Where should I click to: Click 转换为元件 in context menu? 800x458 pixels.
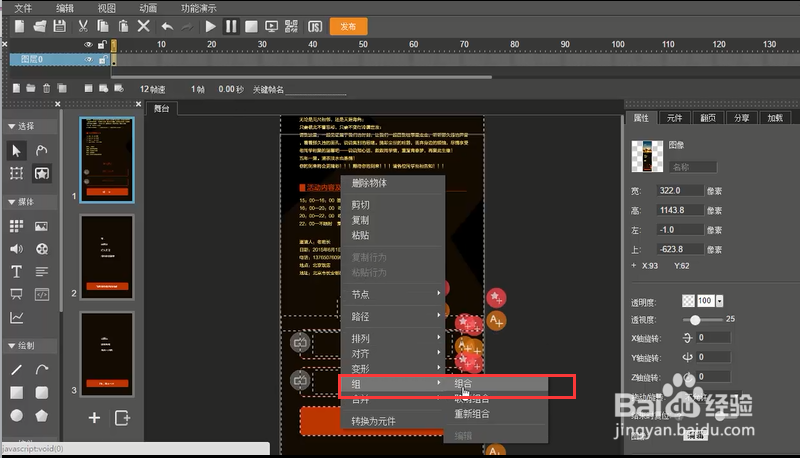(x=373, y=421)
